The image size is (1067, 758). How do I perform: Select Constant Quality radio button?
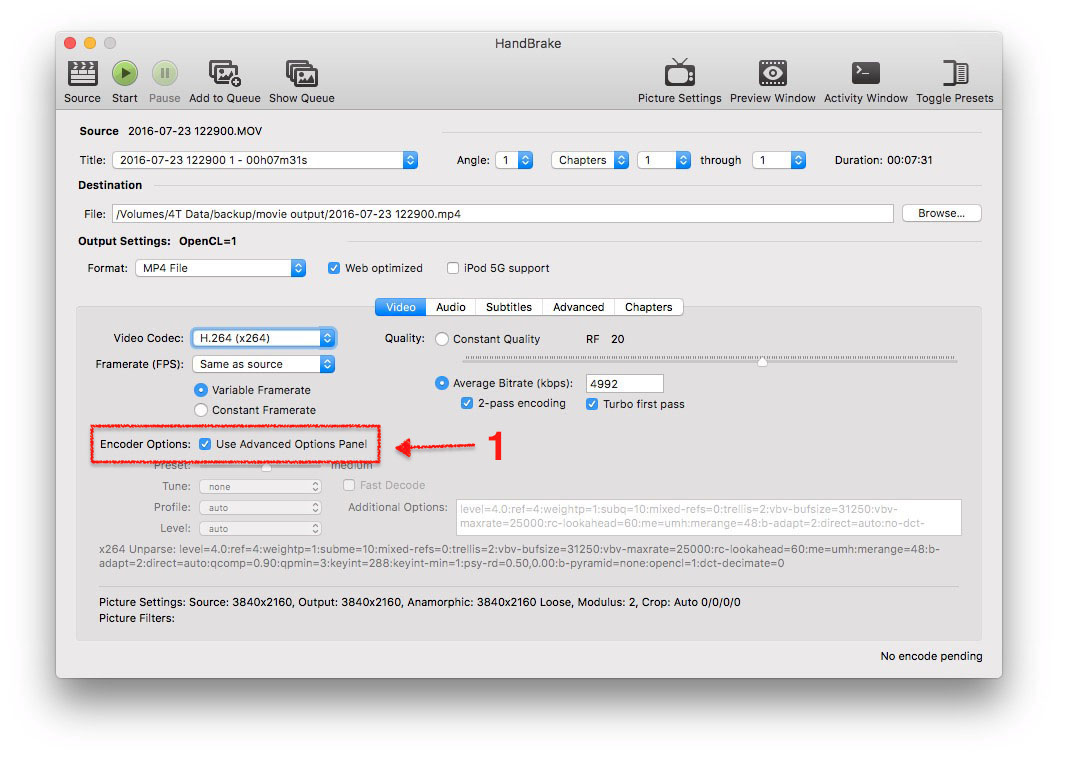coord(442,339)
